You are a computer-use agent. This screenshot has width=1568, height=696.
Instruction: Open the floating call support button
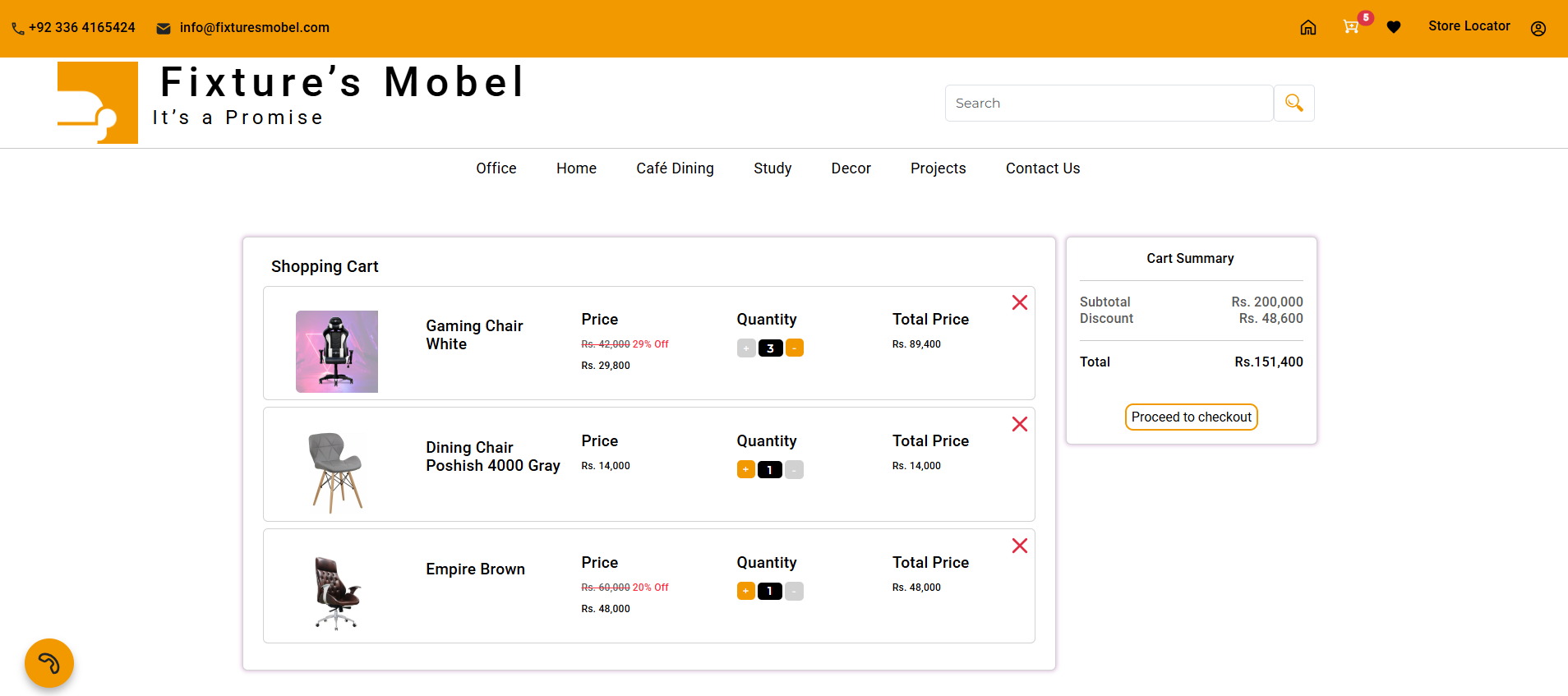[x=49, y=663]
